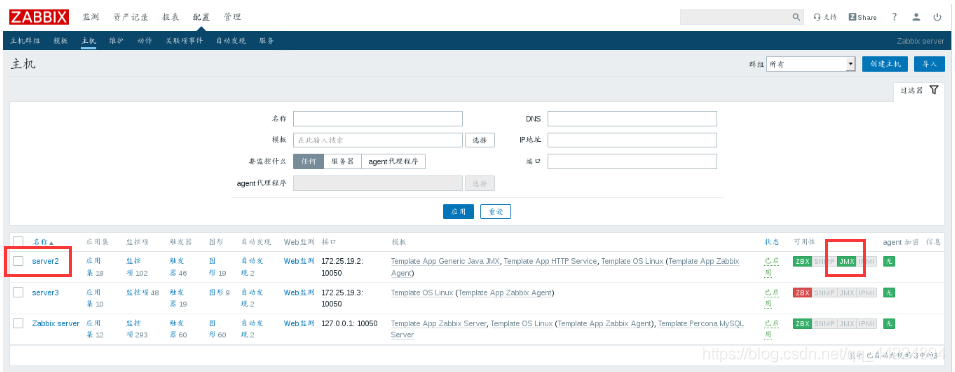Click the logout power icon
This screenshot has width=955, height=372.
click(x=937, y=17)
